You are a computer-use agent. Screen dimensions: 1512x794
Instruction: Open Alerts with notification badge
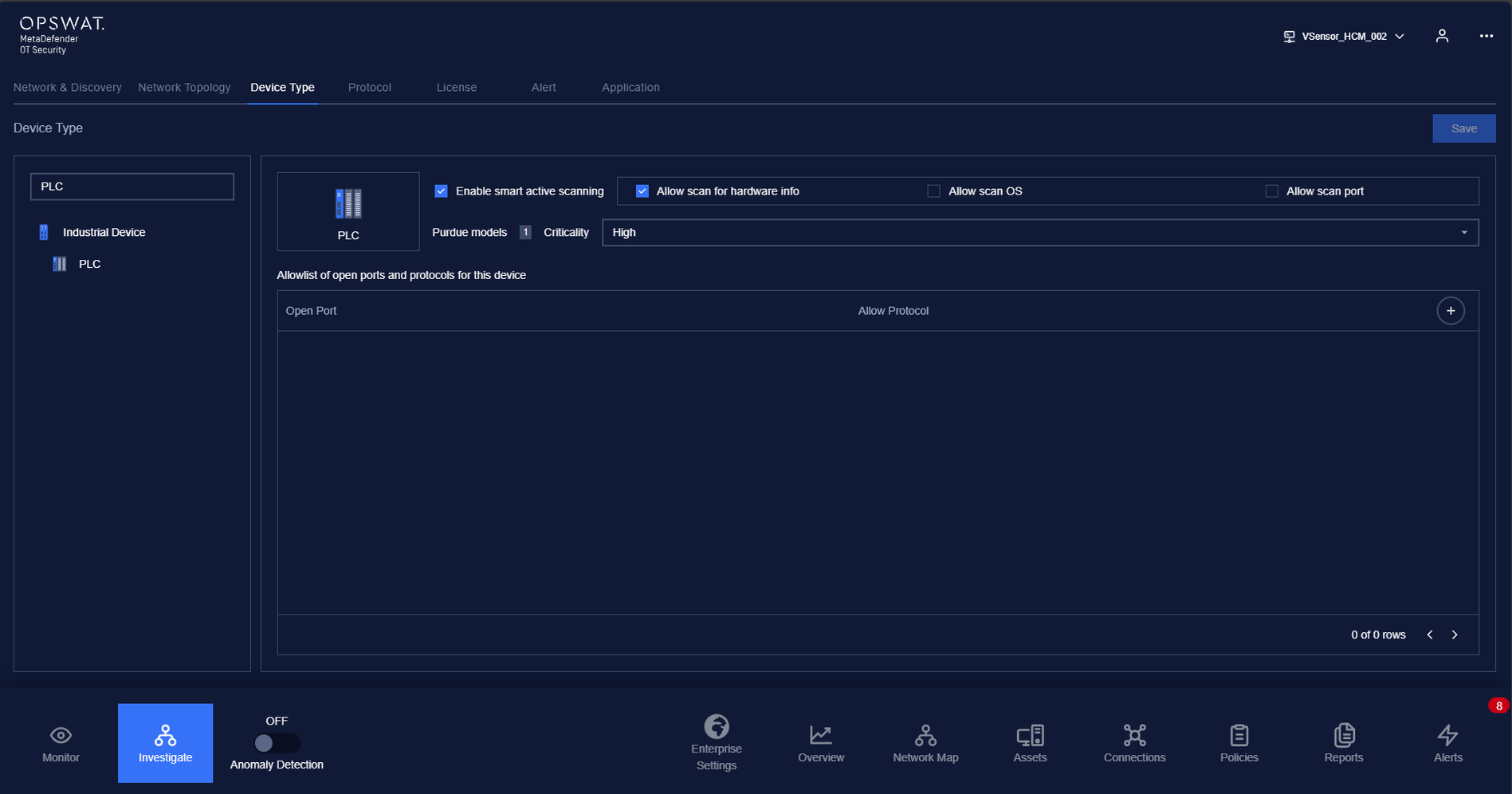[x=1447, y=743]
